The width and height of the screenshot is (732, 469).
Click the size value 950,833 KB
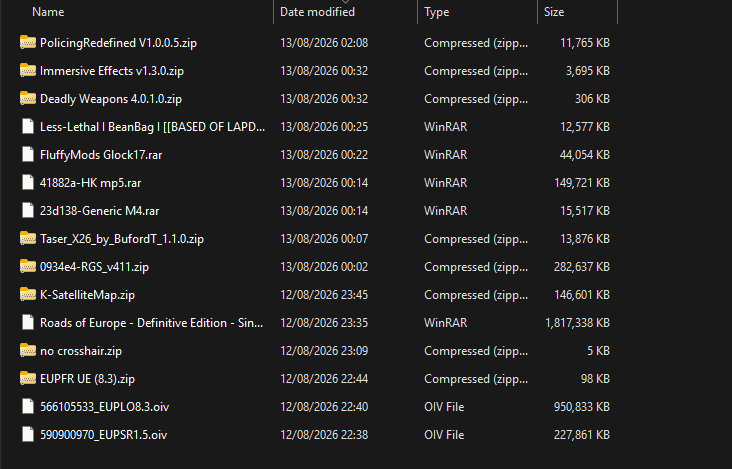(582, 407)
